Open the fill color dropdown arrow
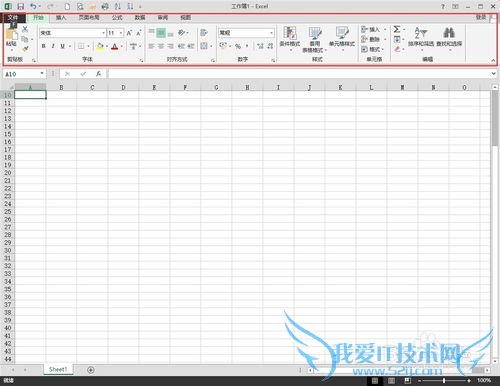 coord(107,46)
